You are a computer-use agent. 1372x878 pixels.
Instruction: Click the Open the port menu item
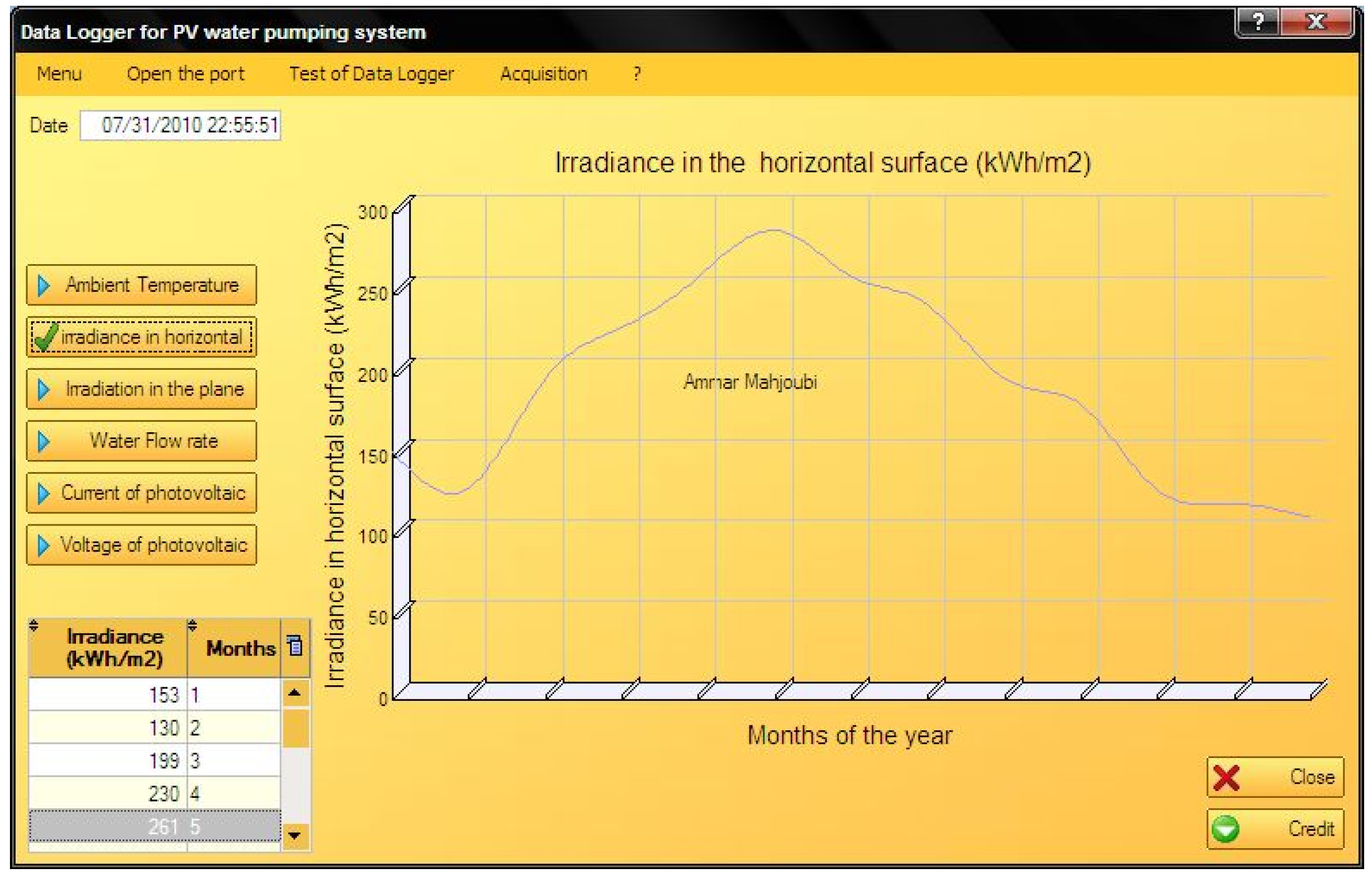click(185, 74)
